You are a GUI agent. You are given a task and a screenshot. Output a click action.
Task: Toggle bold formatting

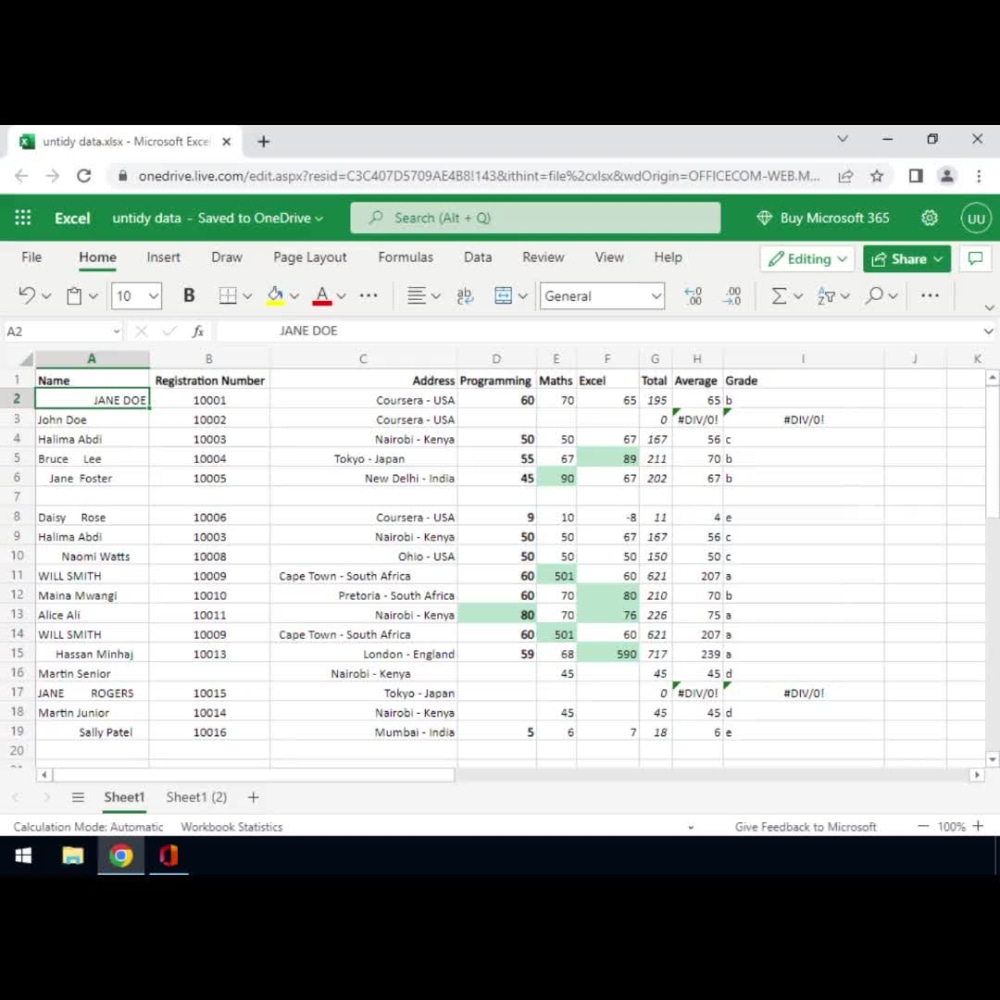[x=188, y=295]
